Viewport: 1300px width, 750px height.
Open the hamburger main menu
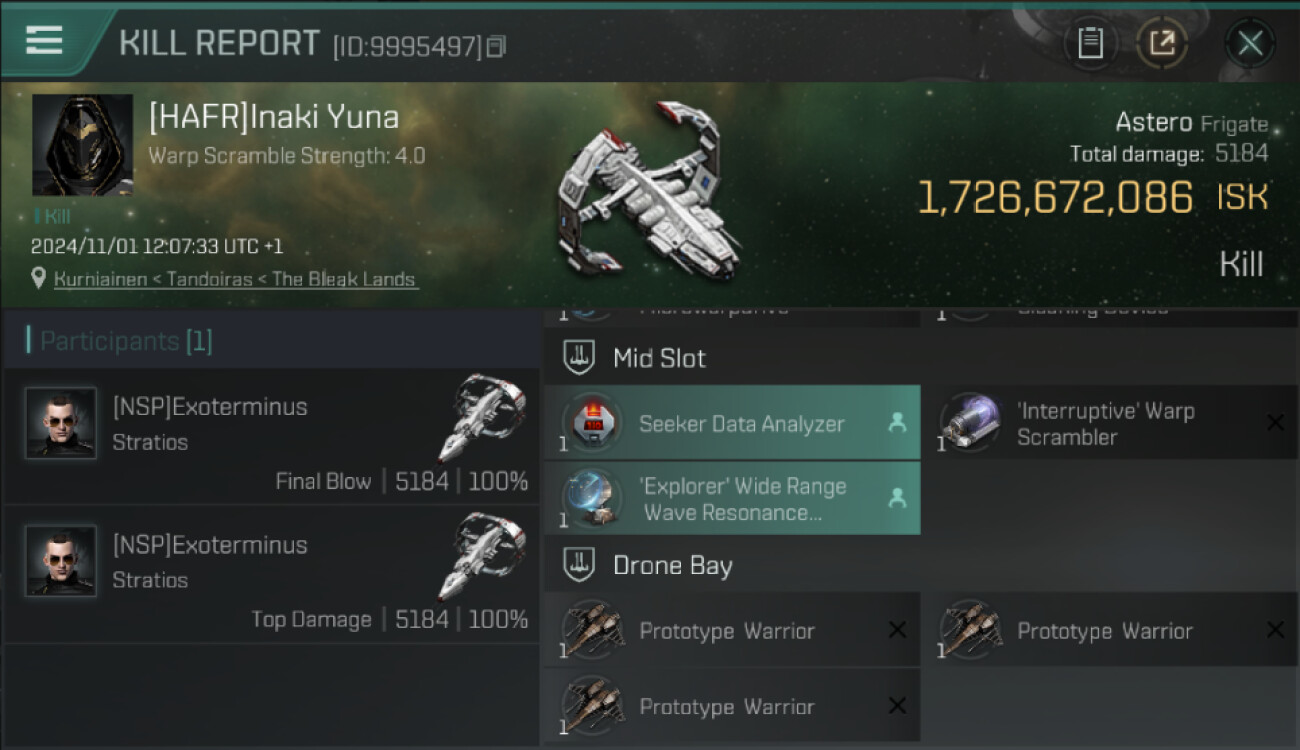tap(44, 40)
